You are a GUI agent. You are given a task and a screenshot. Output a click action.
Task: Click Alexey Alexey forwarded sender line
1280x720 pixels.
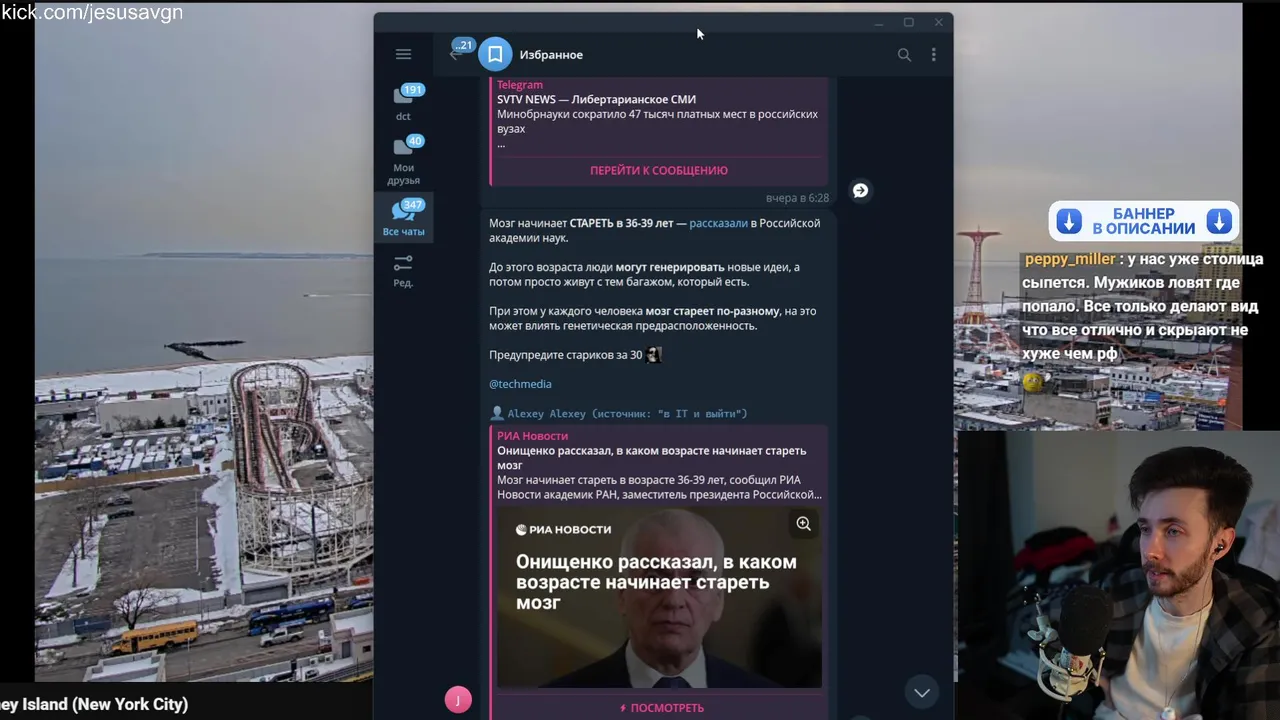pos(618,413)
